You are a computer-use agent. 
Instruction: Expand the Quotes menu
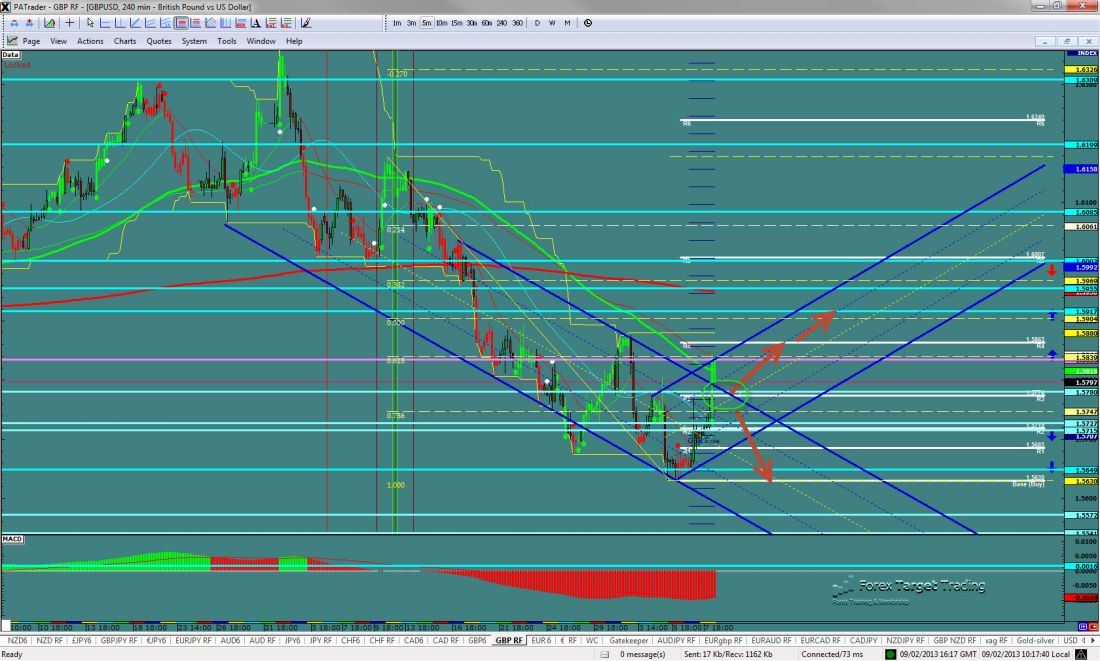159,41
